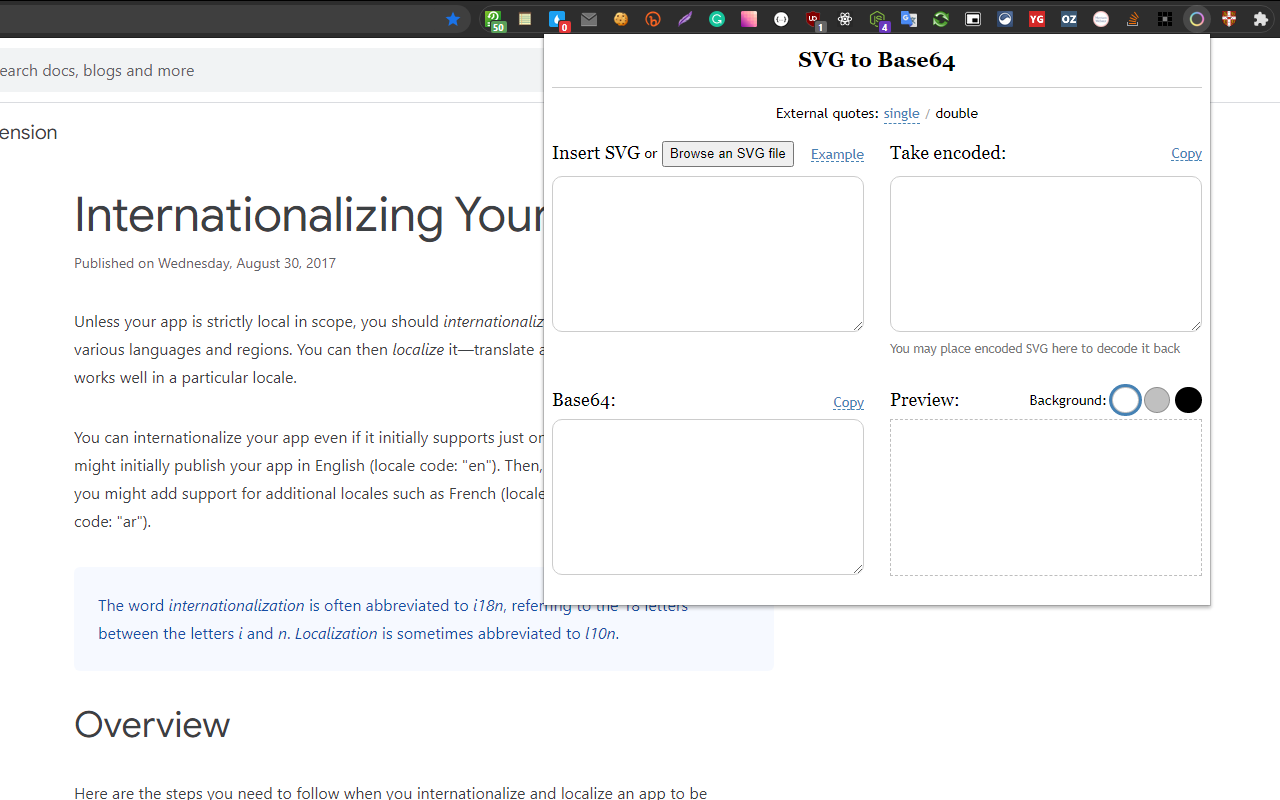Viewport: 1280px width, 800px height.
Task: Switch external quotes to double
Action: pos(956,113)
